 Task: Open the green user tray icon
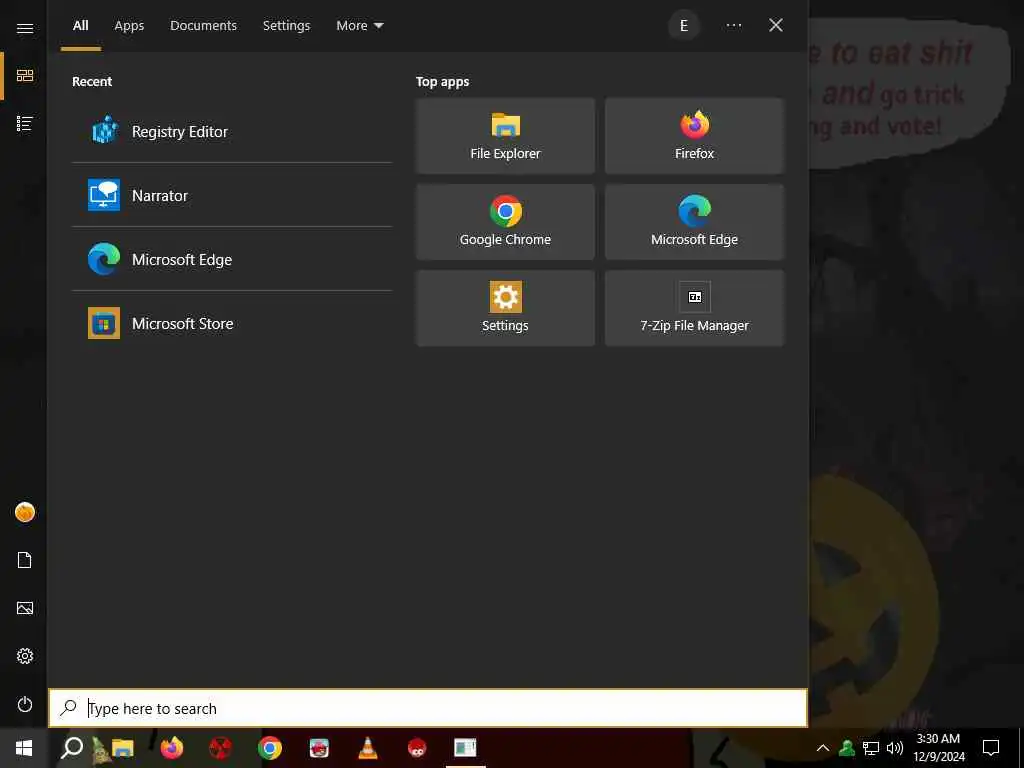tap(847, 748)
